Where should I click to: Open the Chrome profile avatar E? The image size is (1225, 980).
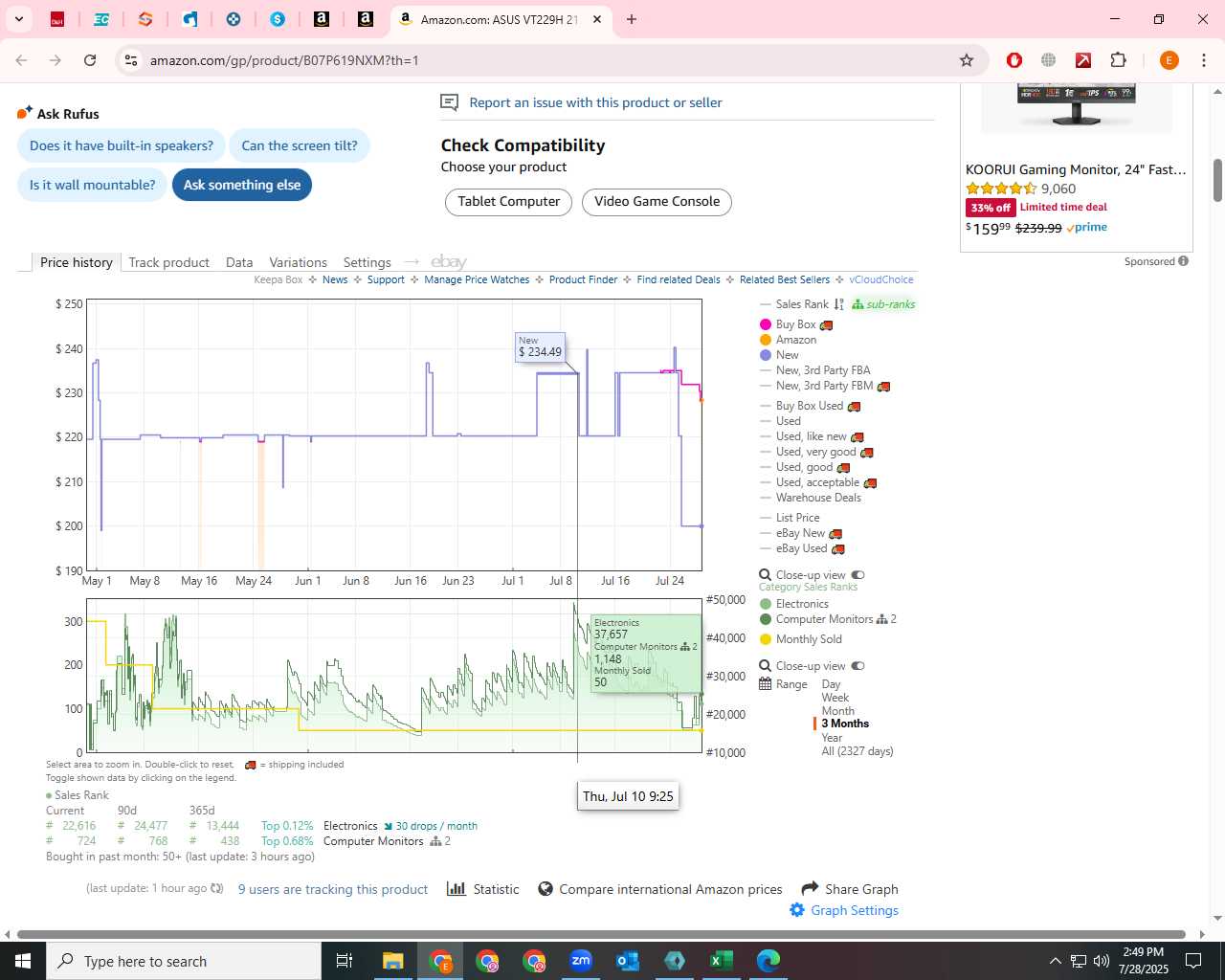1169,60
